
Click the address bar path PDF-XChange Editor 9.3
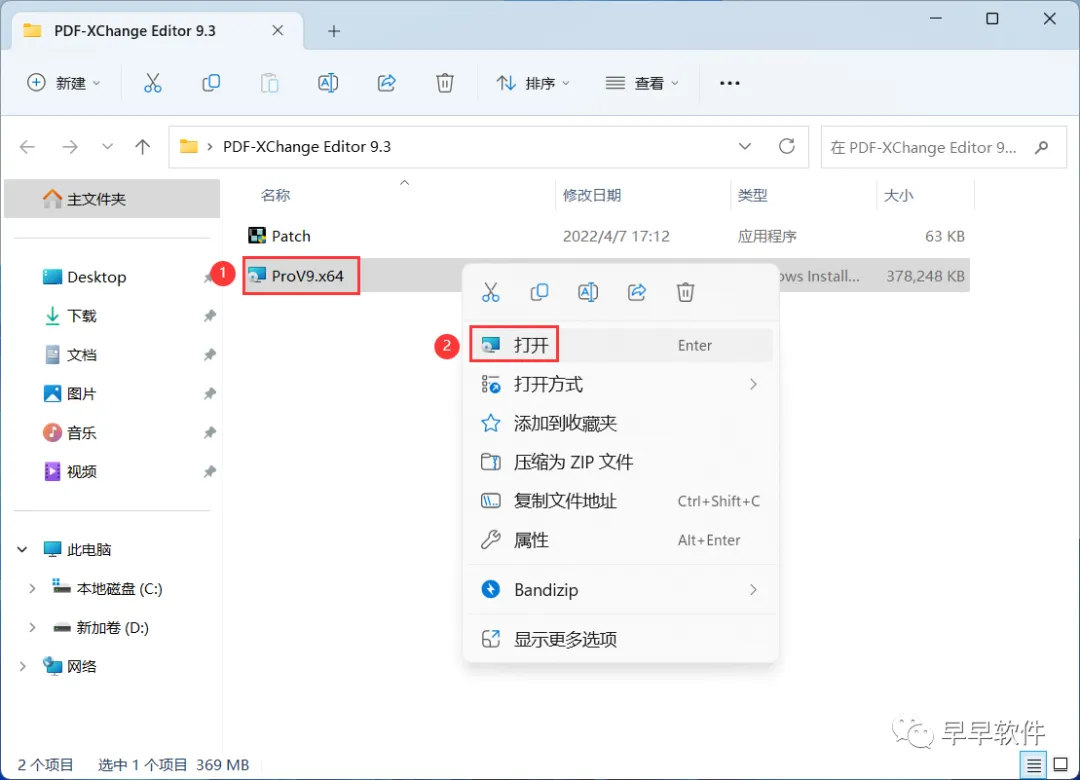point(307,147)
